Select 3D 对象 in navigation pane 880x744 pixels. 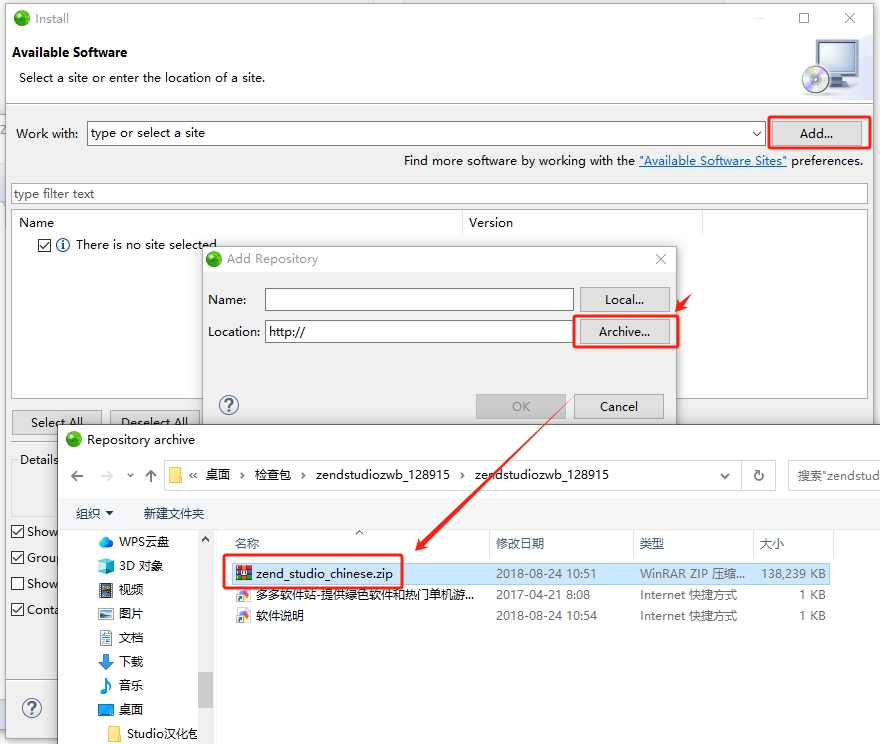coord(131,566)
